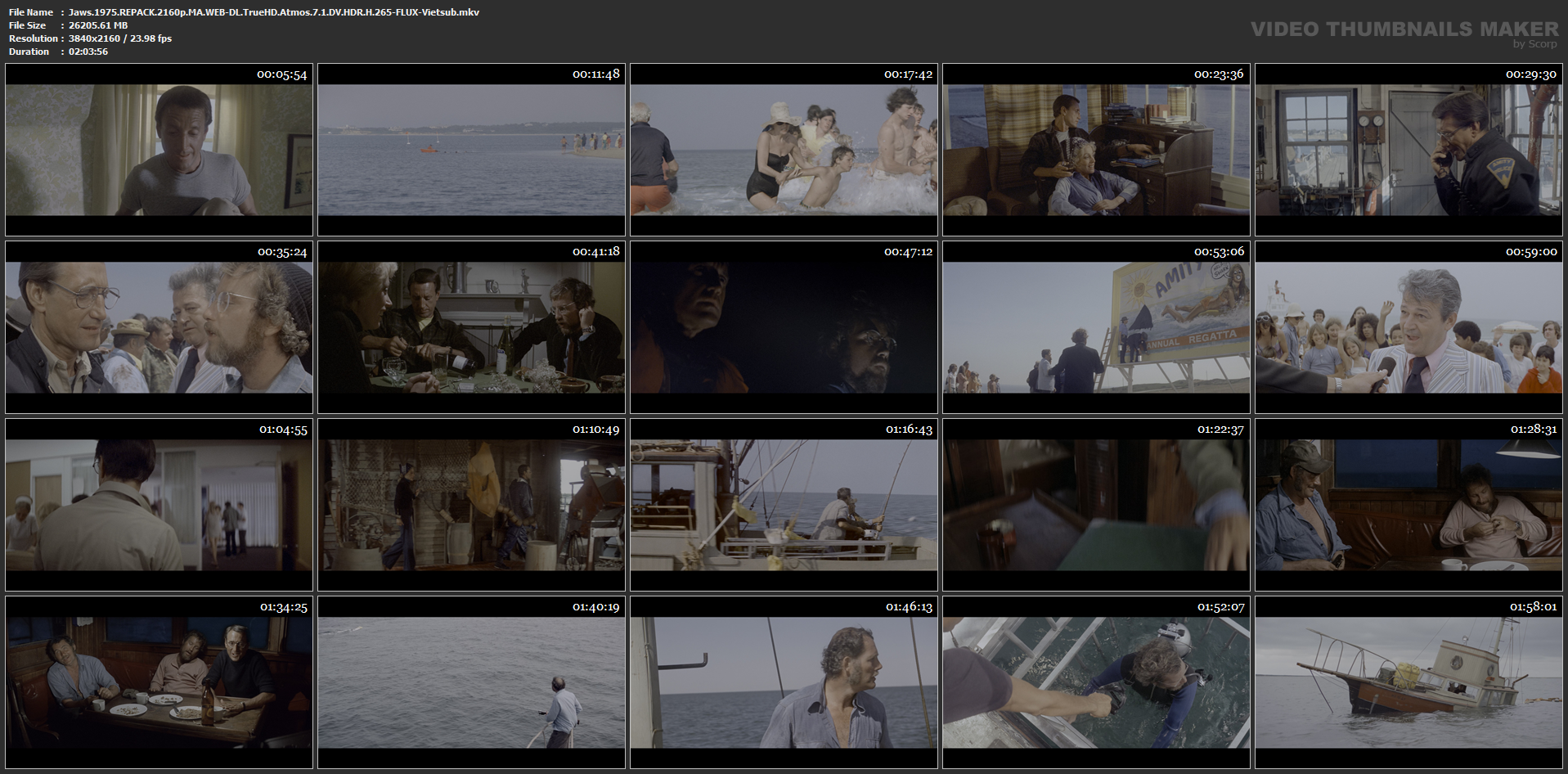Click the 00:29:30 timestamp label
The image size is (1568, 774).
tap(1531, 74)
